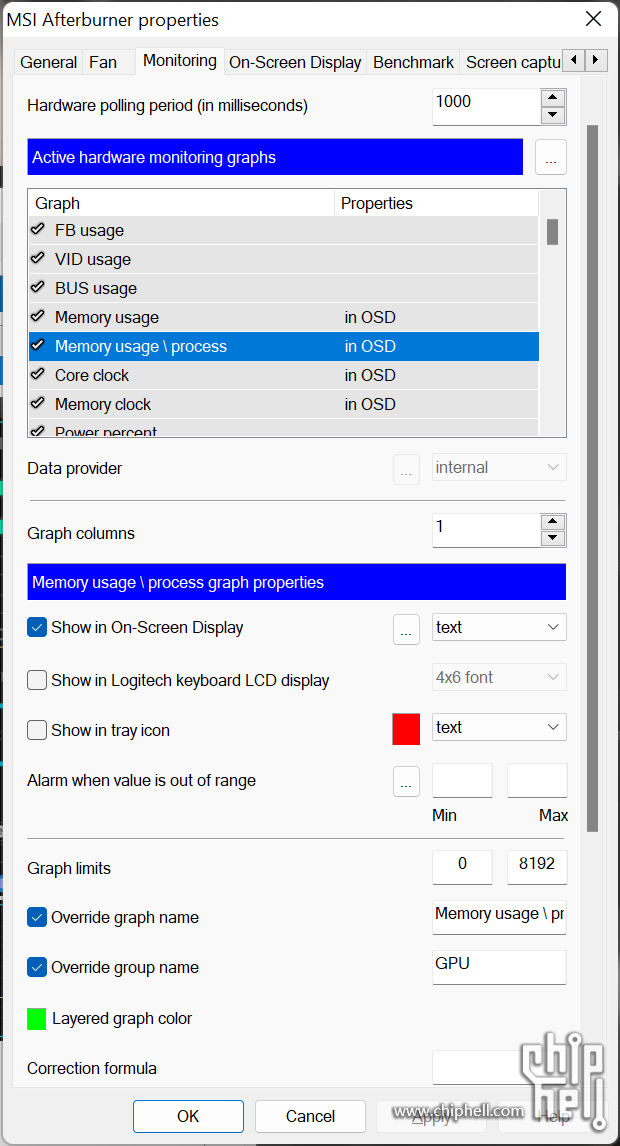Confirm settings with the OK button
The height and width of the screenshot is (1146, 620).
tap(188, 1116)
